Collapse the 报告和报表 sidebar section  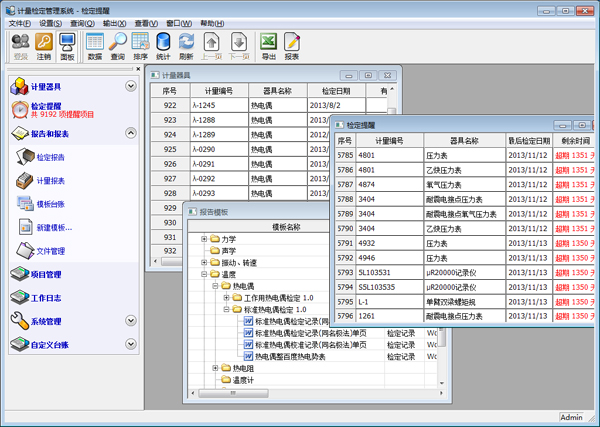tap(130, 133)
